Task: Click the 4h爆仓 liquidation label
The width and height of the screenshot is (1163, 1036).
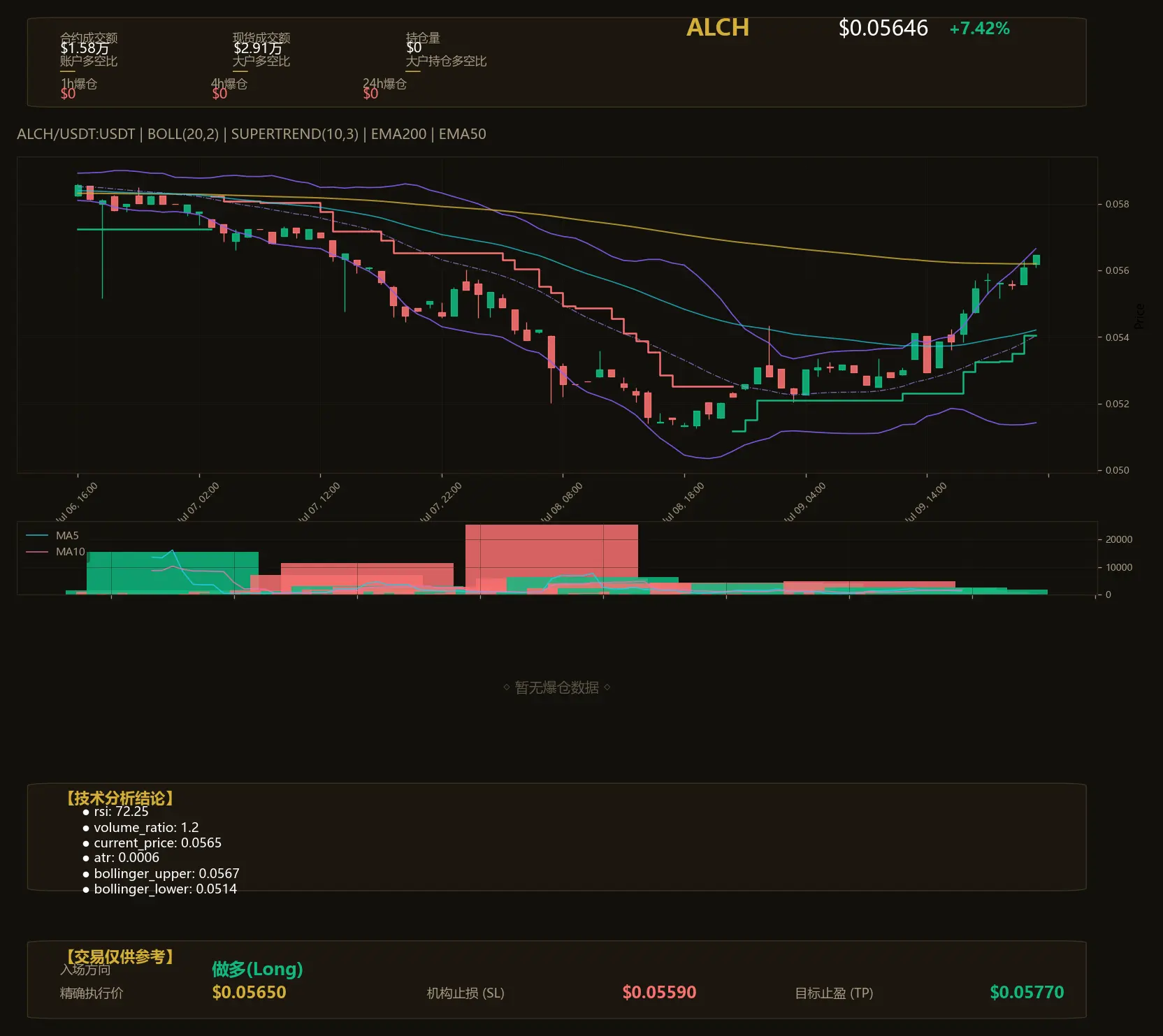Action: pos(230,84)
